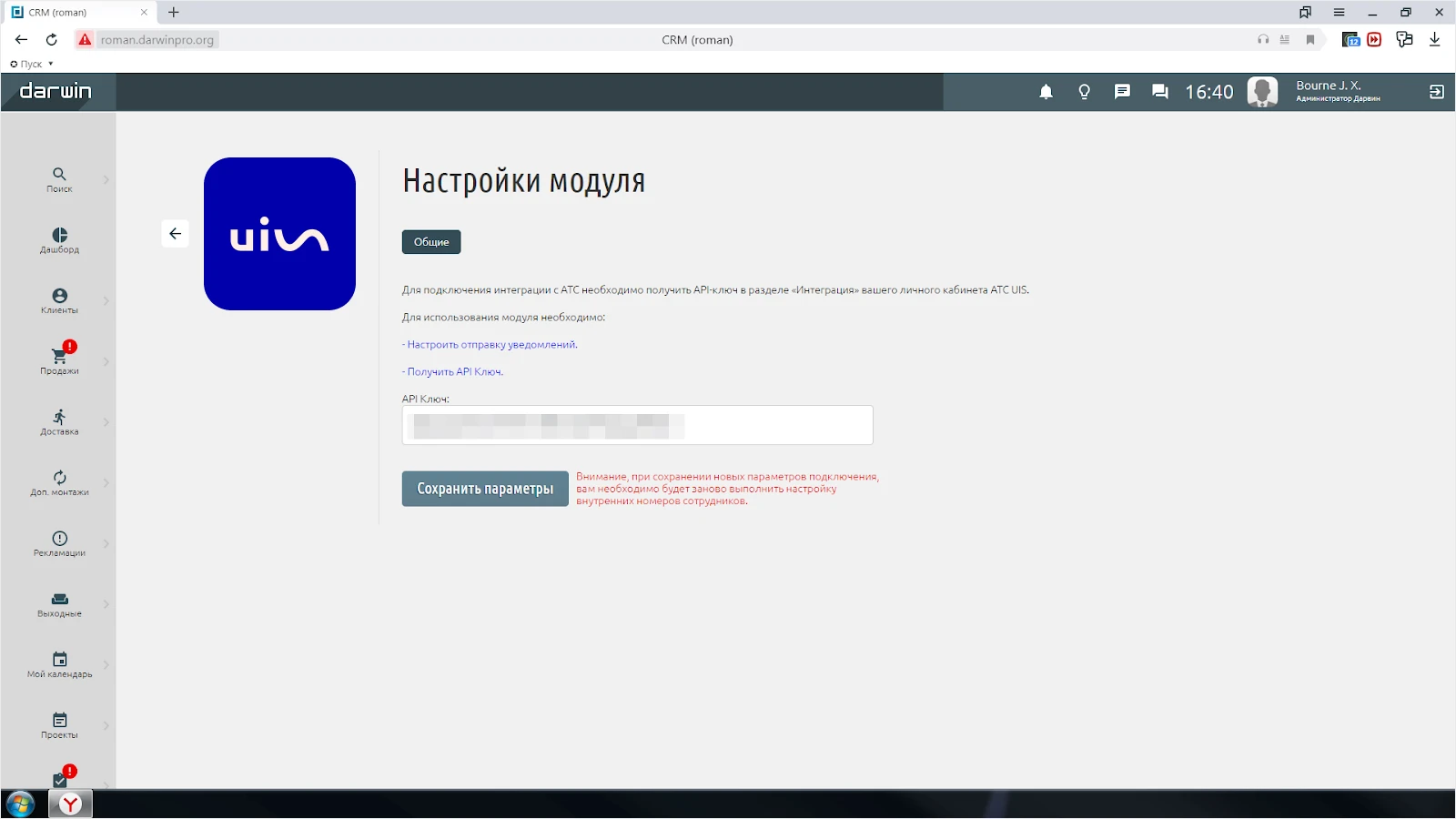This screenshot has width=1456, height=819.
Task: Bookmark the page with the flag icon
Action: [1310, 39]
